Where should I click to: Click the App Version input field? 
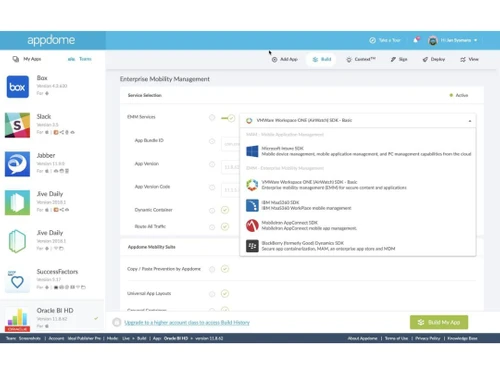(230, 167)
